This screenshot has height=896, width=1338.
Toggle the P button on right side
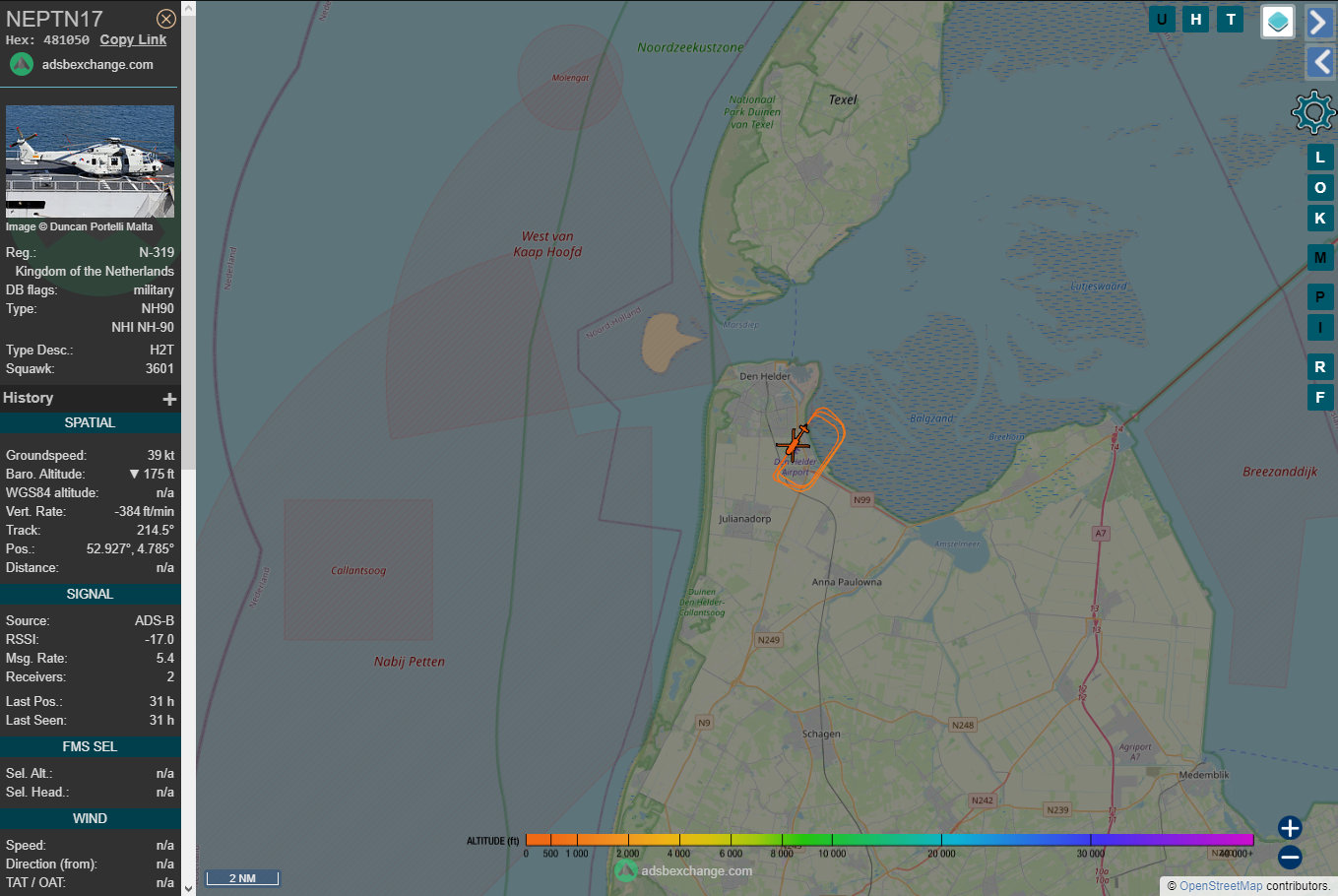(1320, 296)
